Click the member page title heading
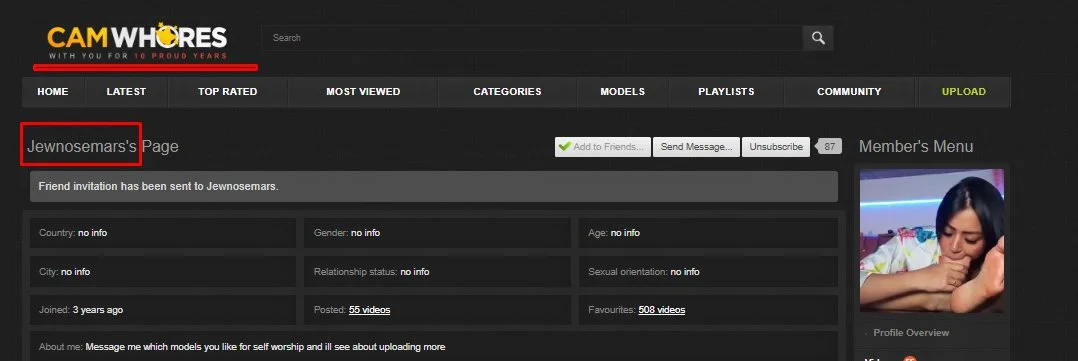Viewport: 1078px width, 361px height. coord(102,146)
